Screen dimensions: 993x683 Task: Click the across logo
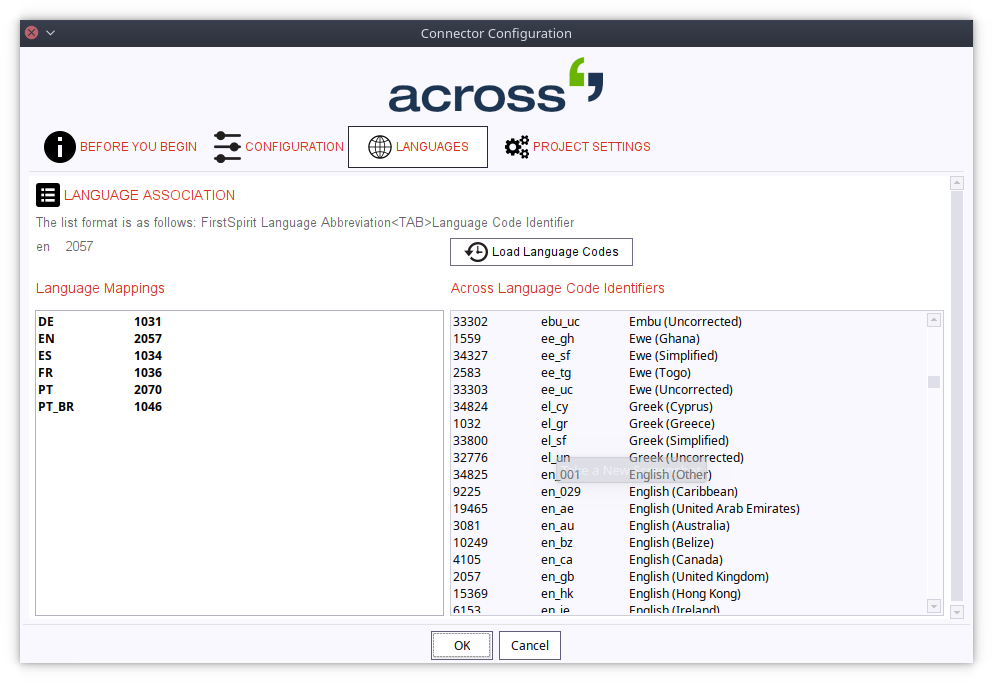[496, 86]
